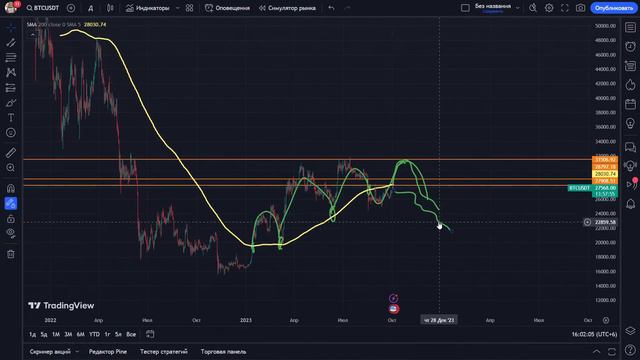Viewport: 640px width, 360px height.
Task: Open the forecasting and measurement tools
Action: [11, 87]
